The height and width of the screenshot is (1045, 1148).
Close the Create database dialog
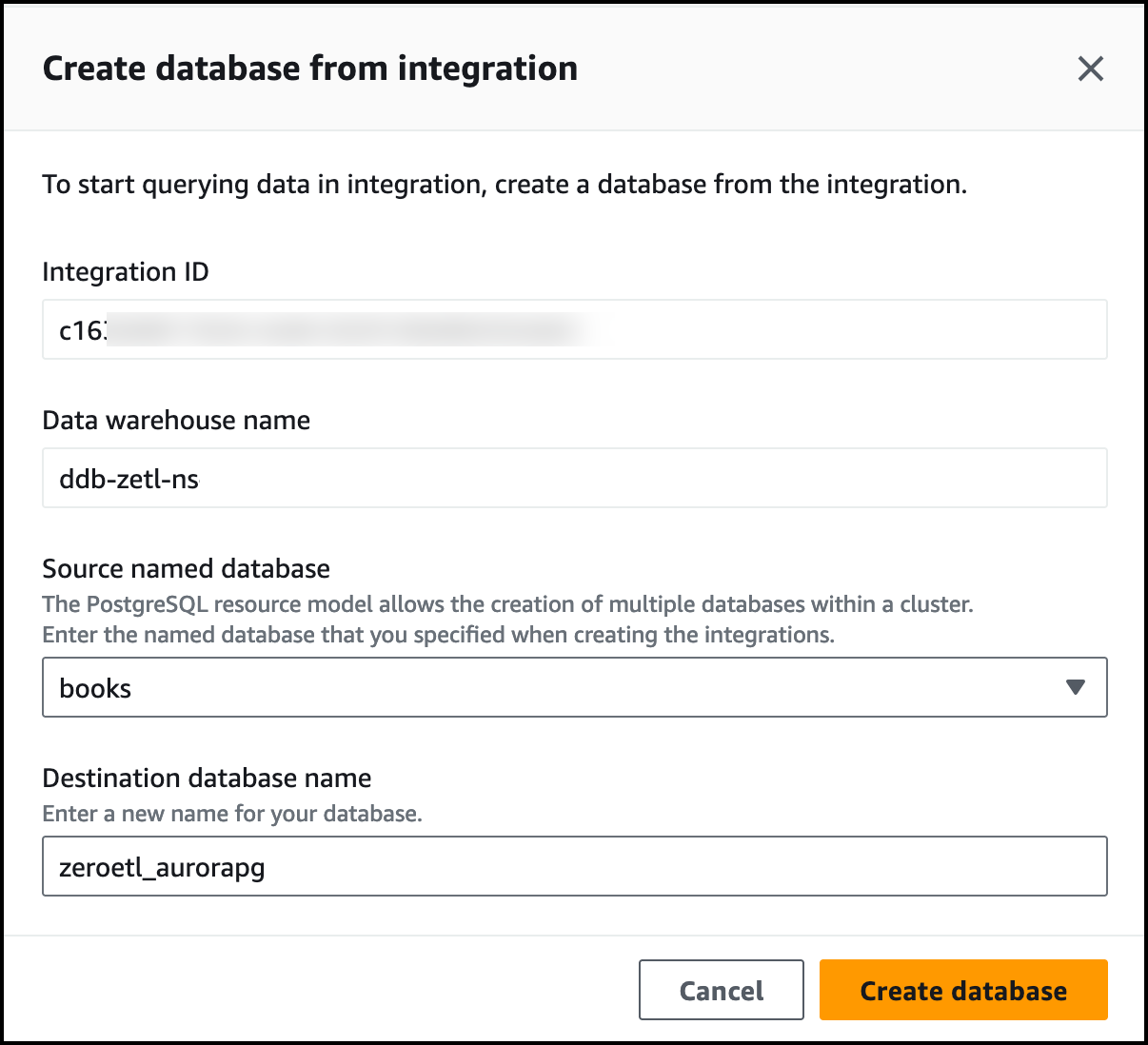click(x=1090, y=69)
